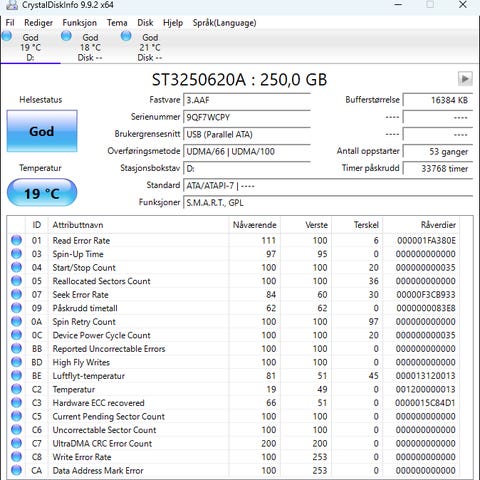The height and width of the screenshot is (480, 480).
Task: Click the next disk arrow button
Action: tap(465, 79)
